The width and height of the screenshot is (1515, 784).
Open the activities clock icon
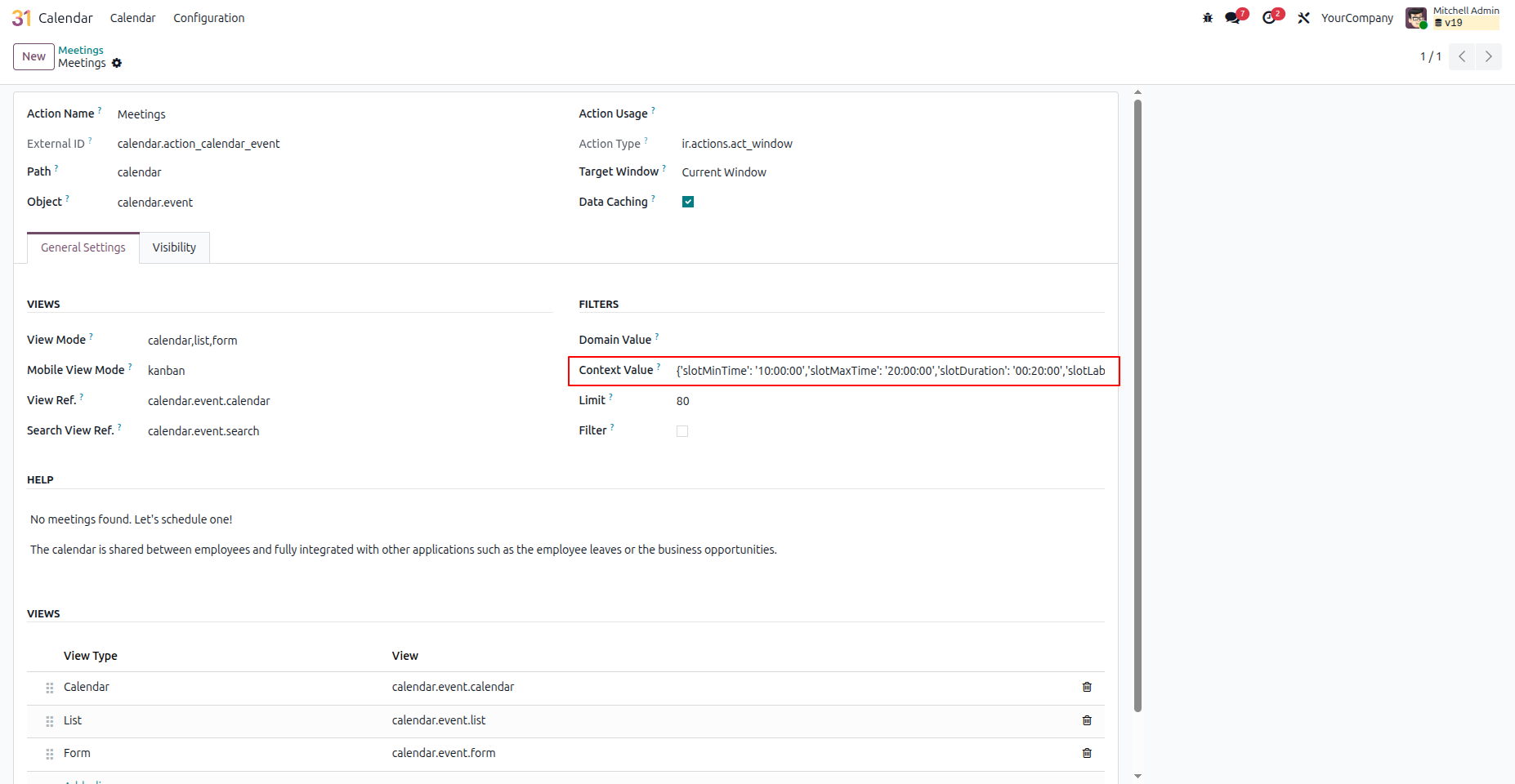pyautogui.click(x=1269, y=18)
